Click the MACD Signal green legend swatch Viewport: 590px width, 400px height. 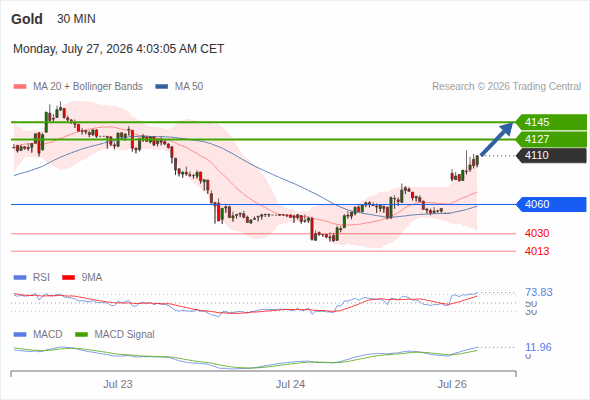pos(82,335)
